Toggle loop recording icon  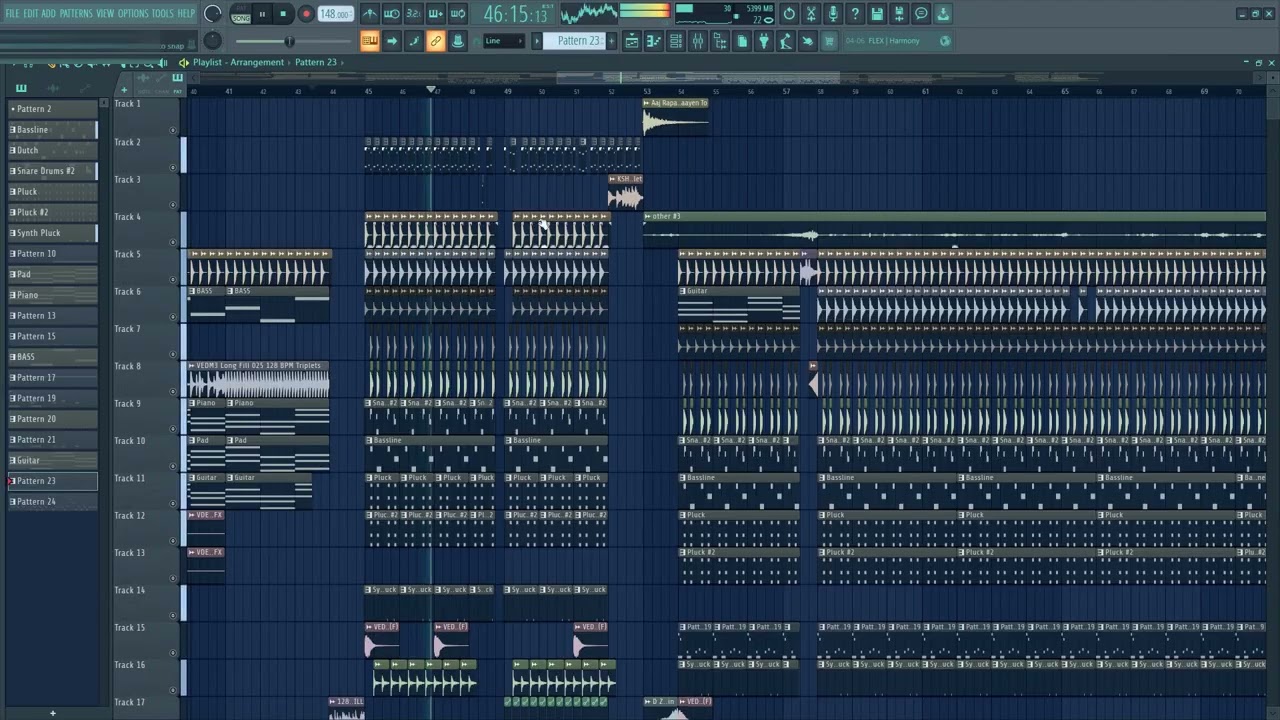coord(458,14)
